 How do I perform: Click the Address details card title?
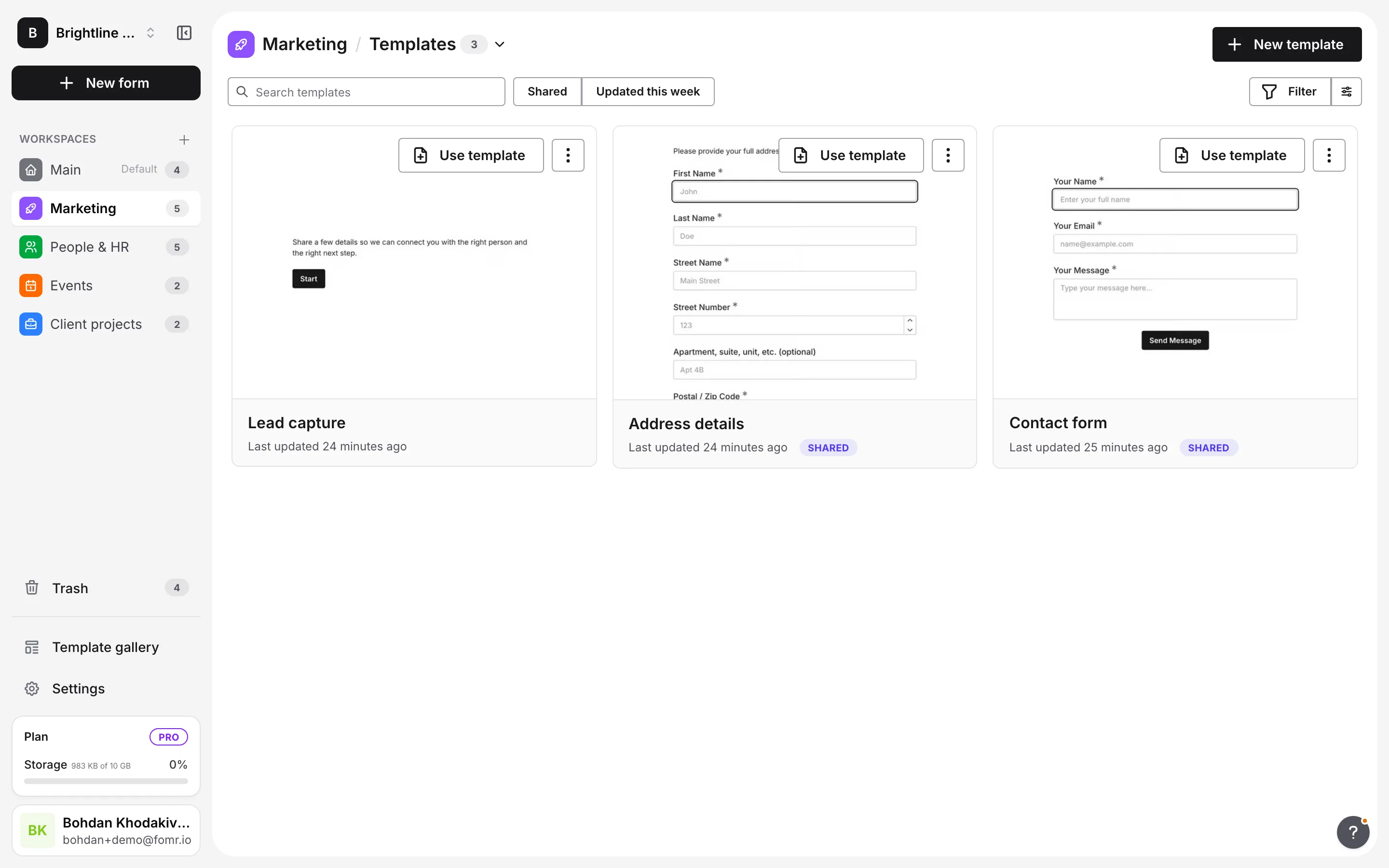pyautogui.click(x=686, y=424)
